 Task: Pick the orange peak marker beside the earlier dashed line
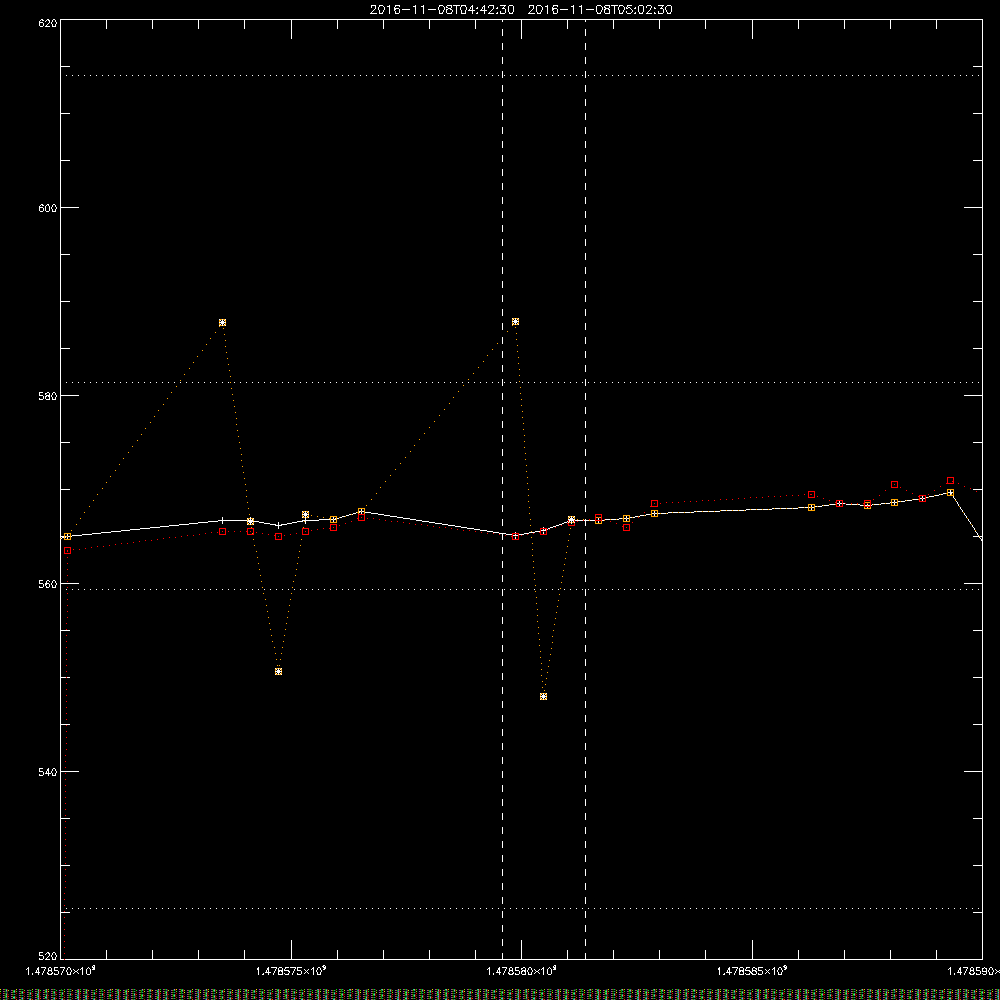point(515,321)
